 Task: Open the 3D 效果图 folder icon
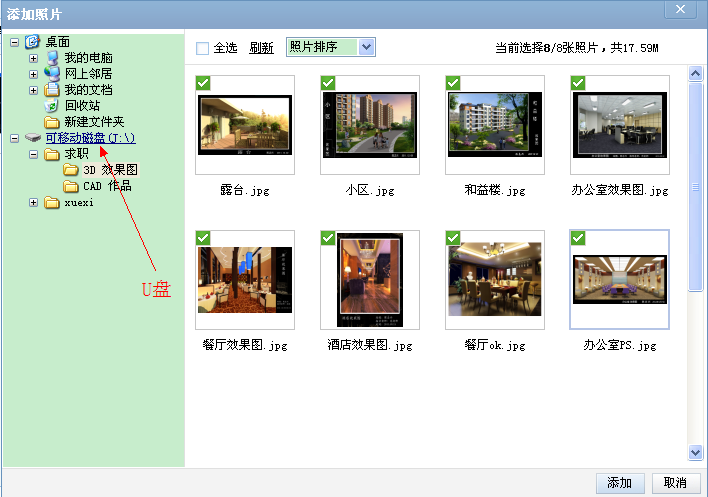(71, 170)
